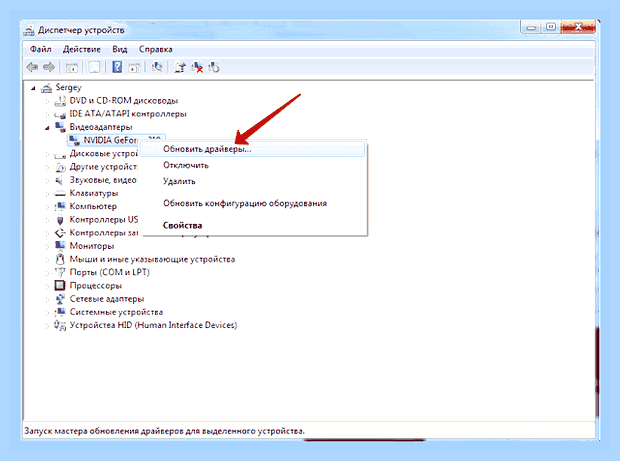Scan for hardware changes toolbar icon
This screenshot has width=620, height=461.
pyautogui.click(x=157, y=67)
